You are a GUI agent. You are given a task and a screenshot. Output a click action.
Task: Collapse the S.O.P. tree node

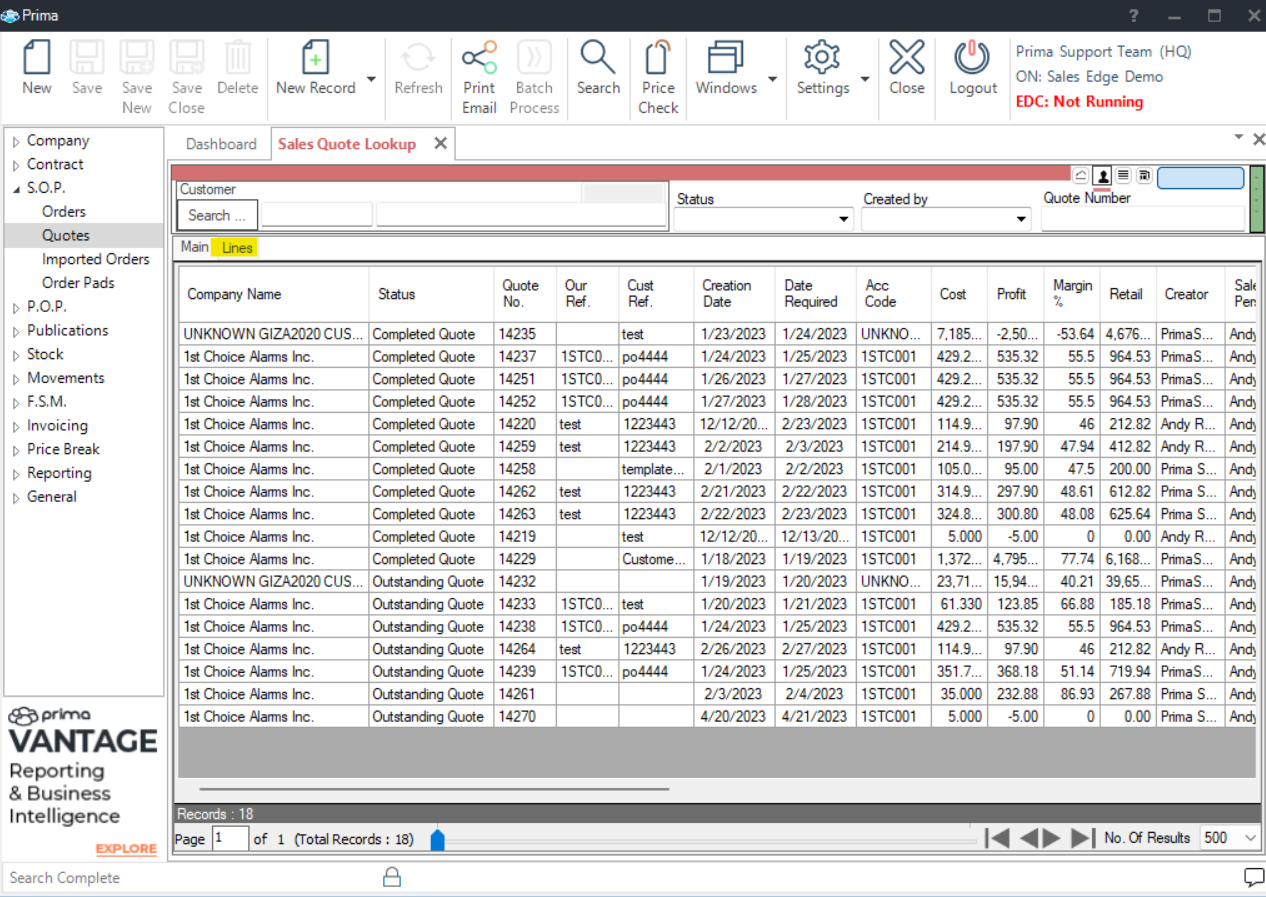coord(16,188)
